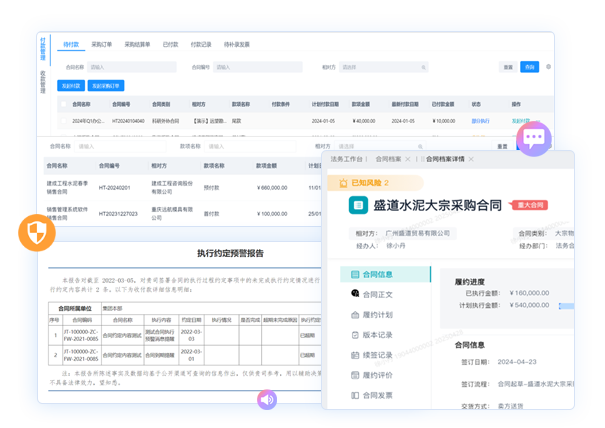Click the orange shield security icon
The height and width of the screenshot is (428, 605).
click(35, 234)
